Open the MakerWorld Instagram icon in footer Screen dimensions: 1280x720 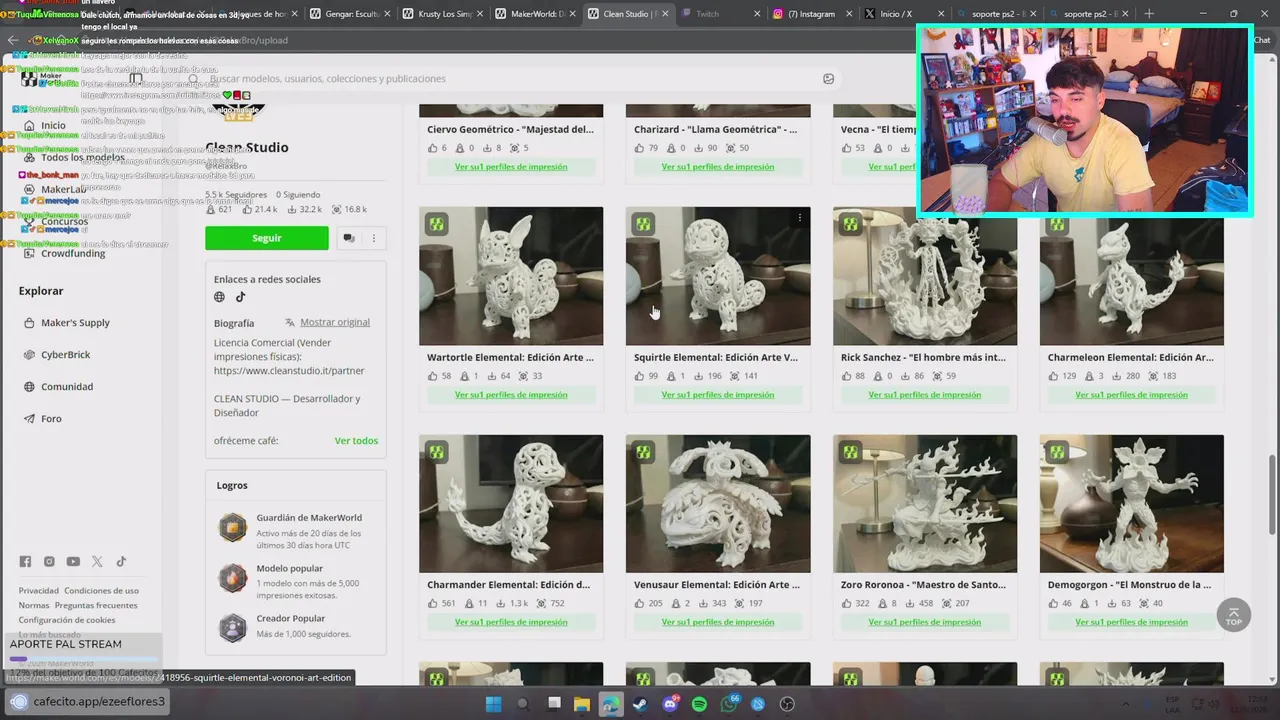pos(49,562)
